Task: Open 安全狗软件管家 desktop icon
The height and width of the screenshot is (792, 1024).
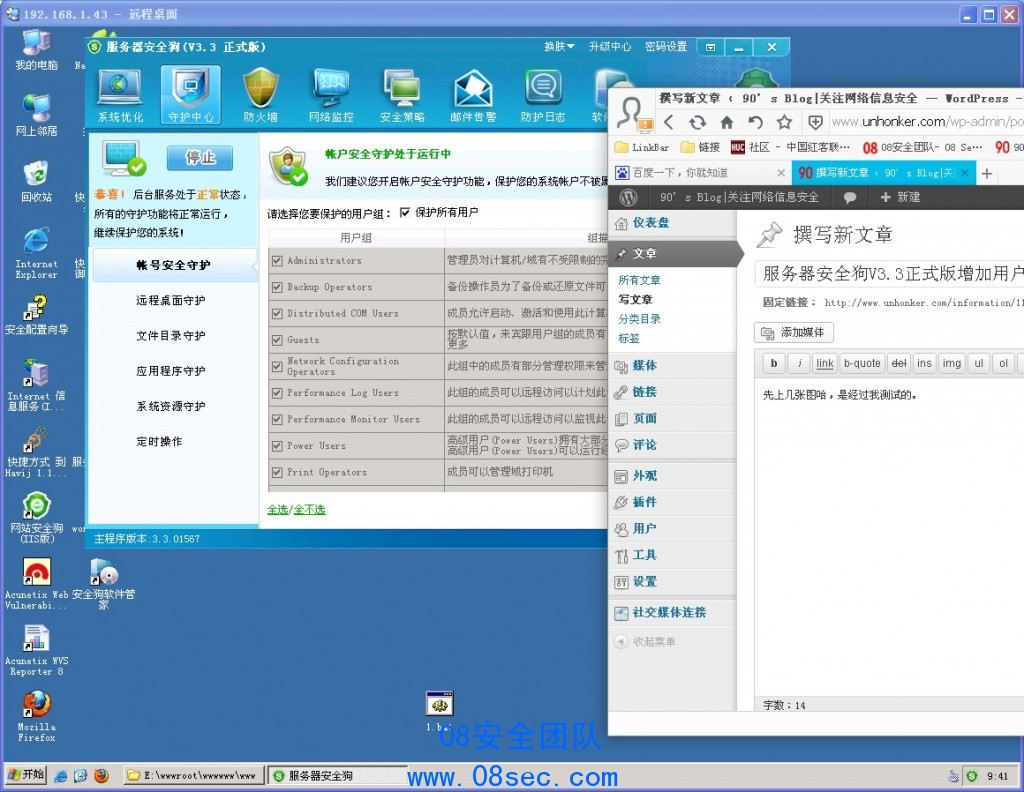Action: 103,584
